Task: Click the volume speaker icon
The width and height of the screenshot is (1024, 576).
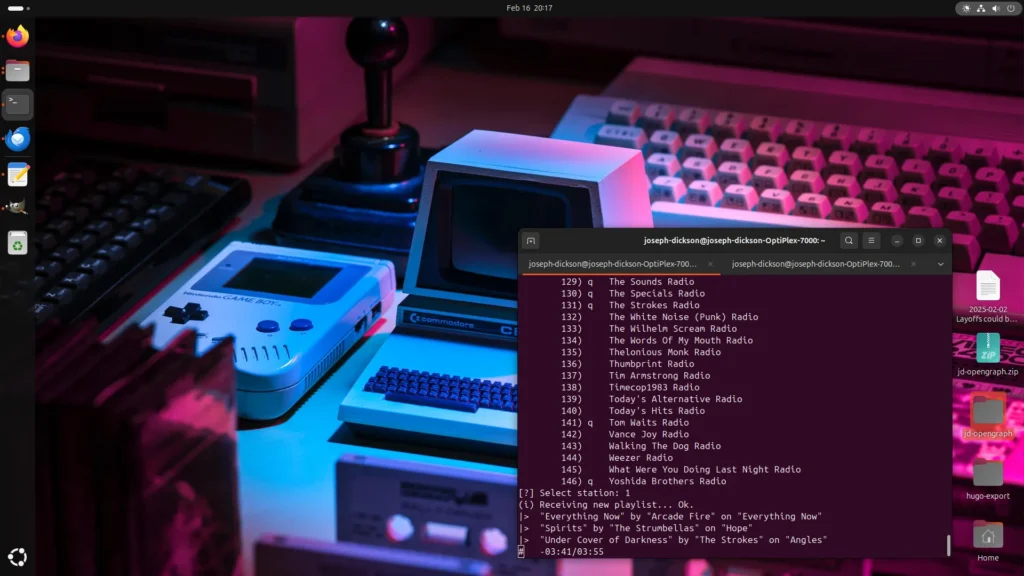Action: coord(996,8)
